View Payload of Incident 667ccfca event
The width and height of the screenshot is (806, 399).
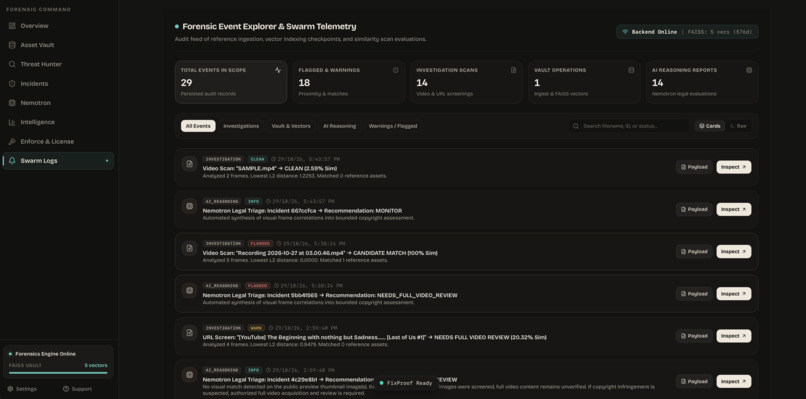coord(694,209)
